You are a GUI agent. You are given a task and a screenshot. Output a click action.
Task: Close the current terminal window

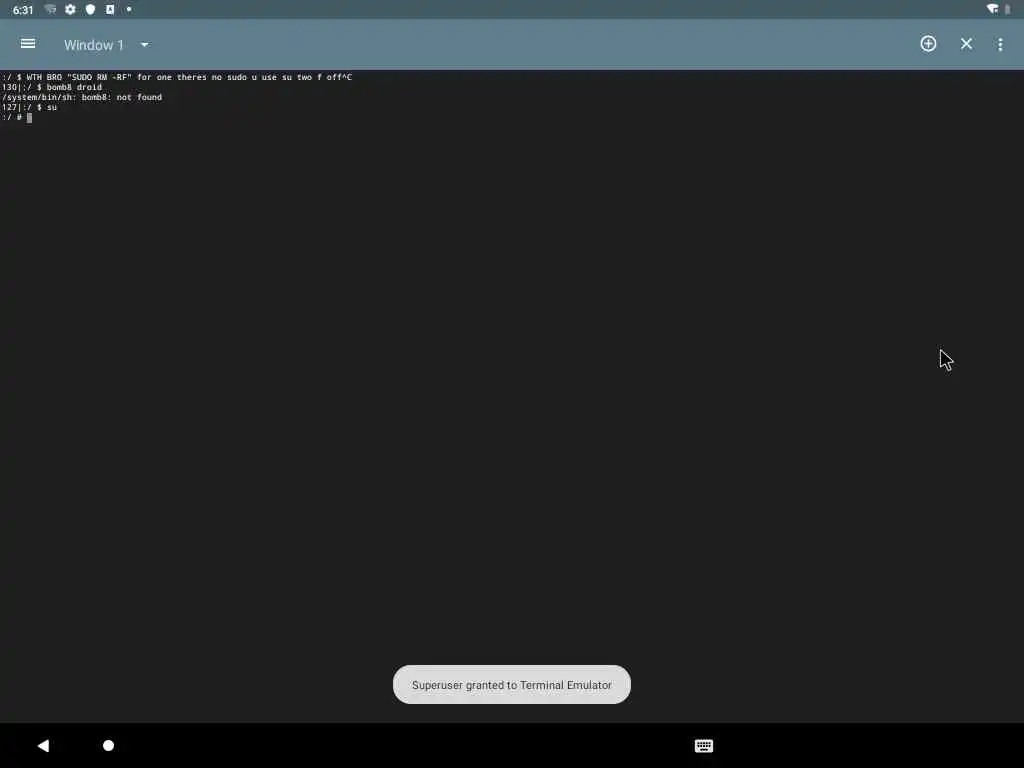coord(966,44)
